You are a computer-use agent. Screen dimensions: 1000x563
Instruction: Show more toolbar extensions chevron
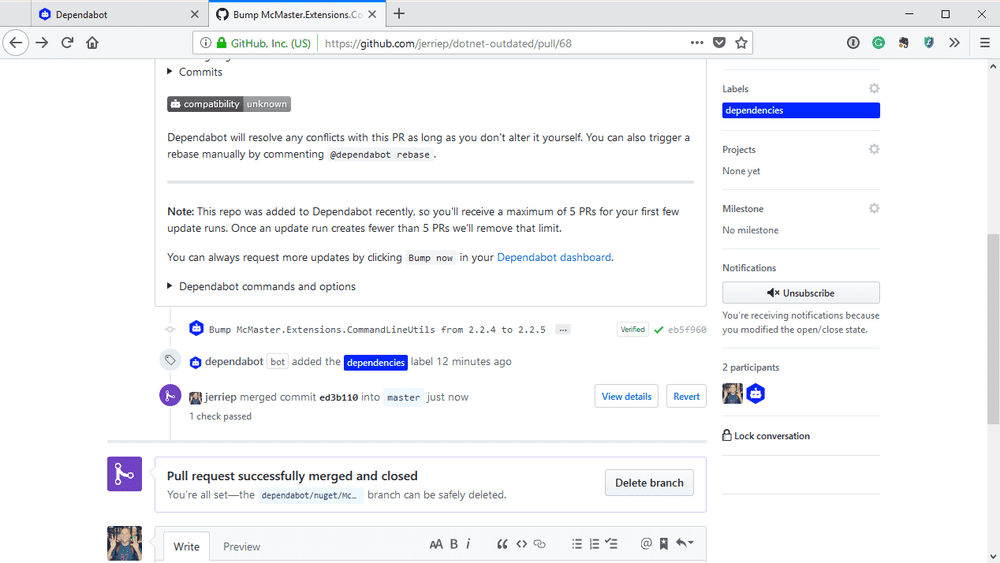[954, 43]
